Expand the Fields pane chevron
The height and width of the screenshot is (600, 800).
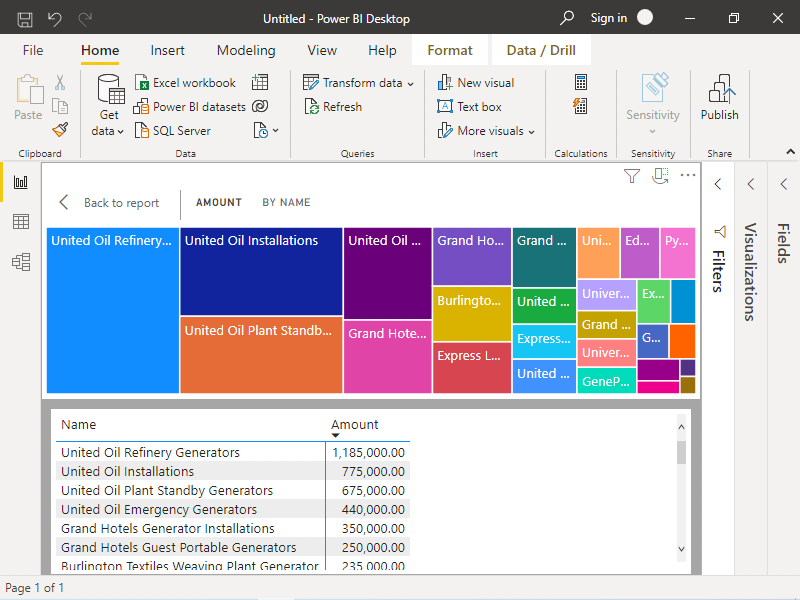click(784, 184)
